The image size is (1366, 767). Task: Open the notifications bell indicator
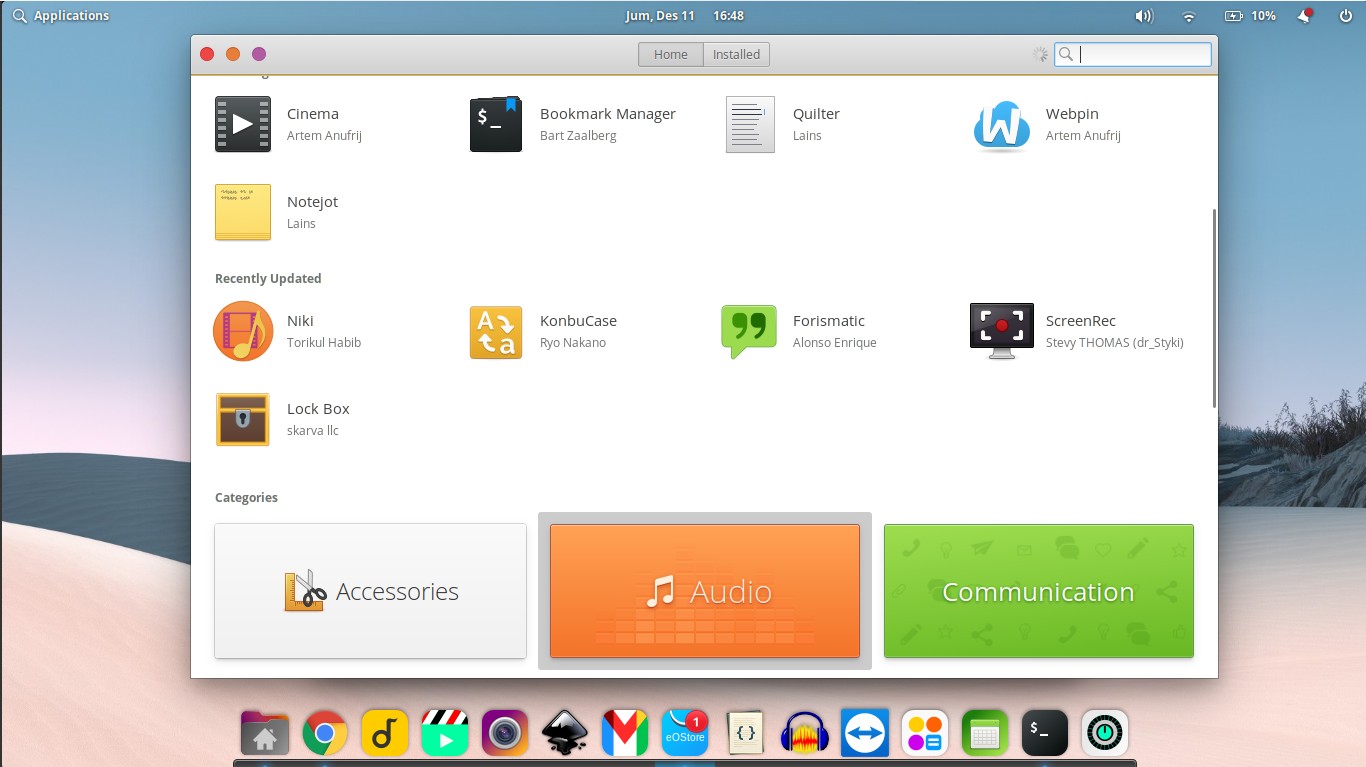click(x=1305, y=16)
